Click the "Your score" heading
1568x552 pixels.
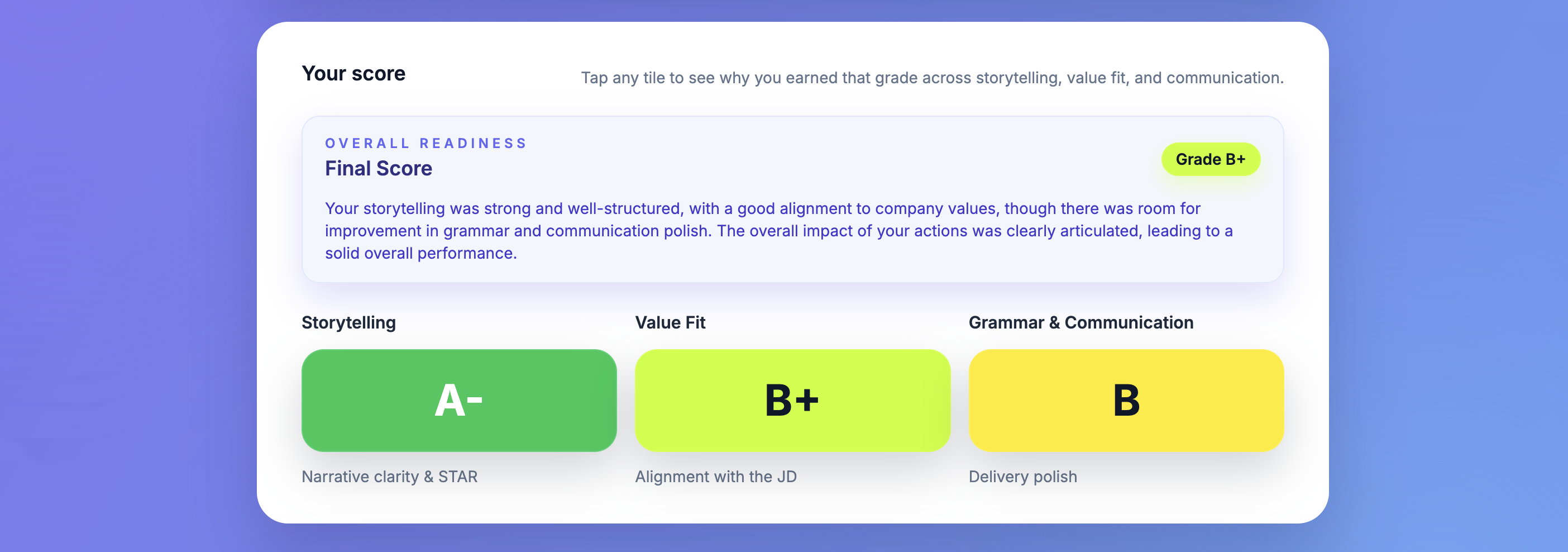[353, 74]
